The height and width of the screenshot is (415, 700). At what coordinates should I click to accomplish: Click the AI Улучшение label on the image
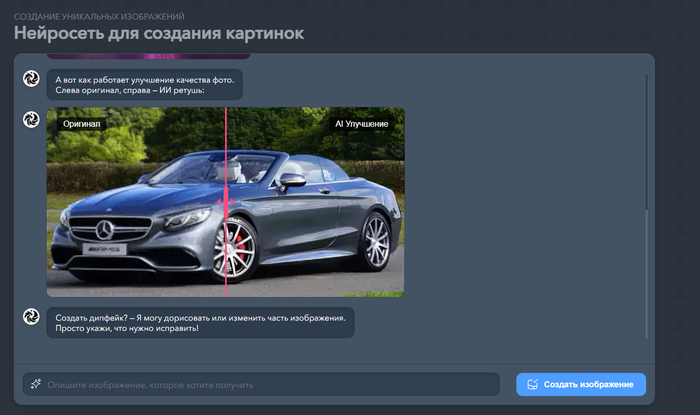(x=362, y=124)
